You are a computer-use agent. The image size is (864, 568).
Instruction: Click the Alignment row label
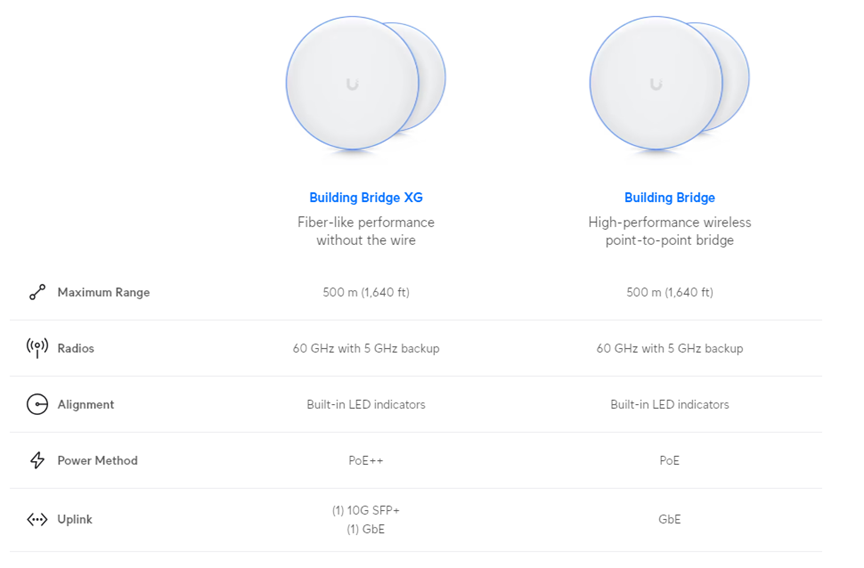point(86,404)
